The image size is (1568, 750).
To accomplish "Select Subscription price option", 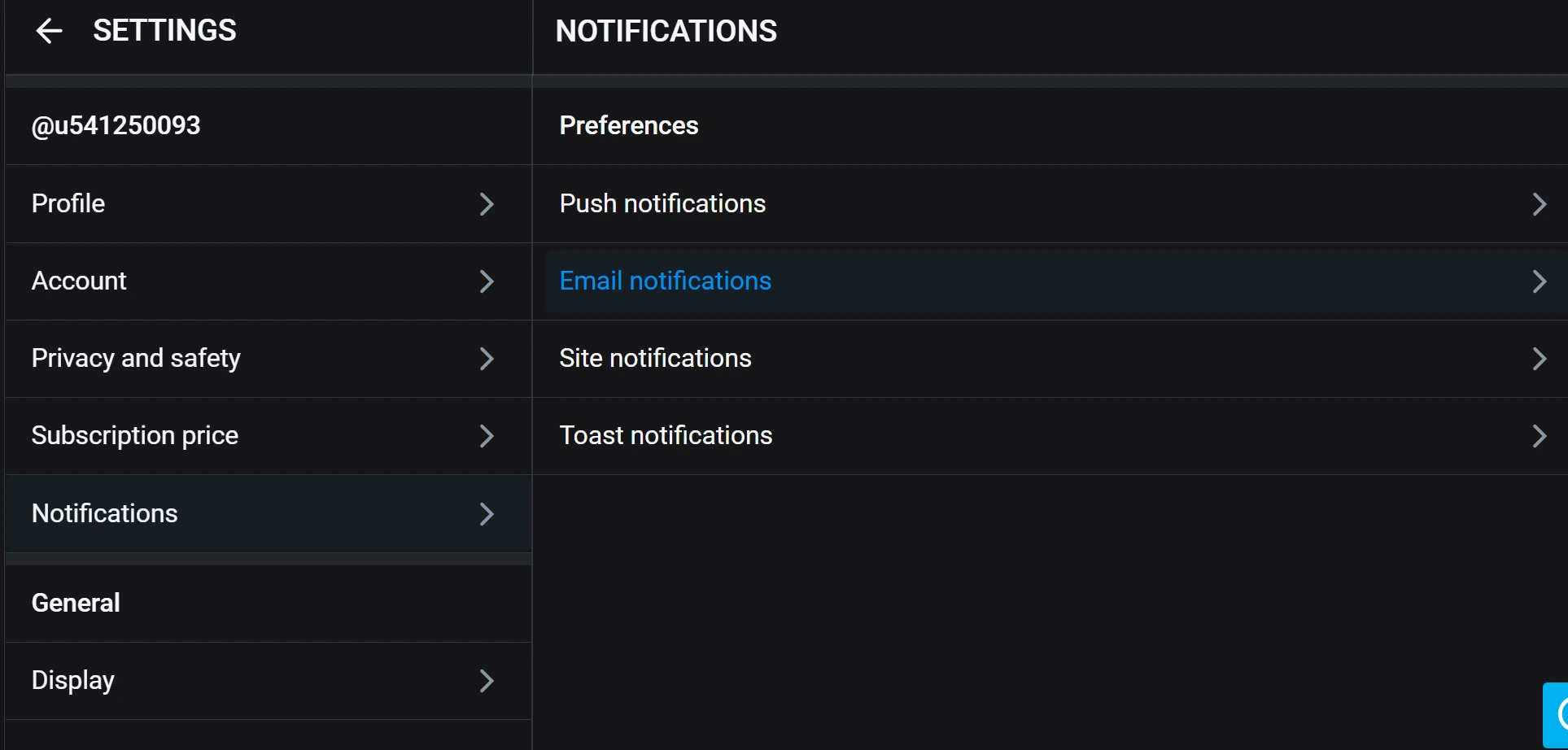I will point(135,436).
